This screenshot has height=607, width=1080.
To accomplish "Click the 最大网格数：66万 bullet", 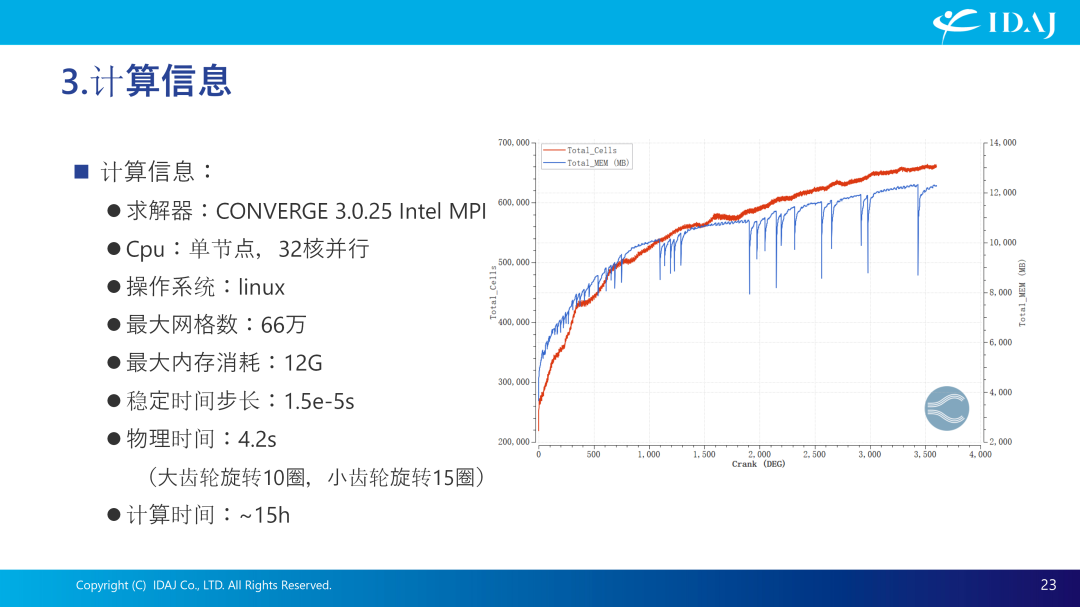I will pos(216,325).
